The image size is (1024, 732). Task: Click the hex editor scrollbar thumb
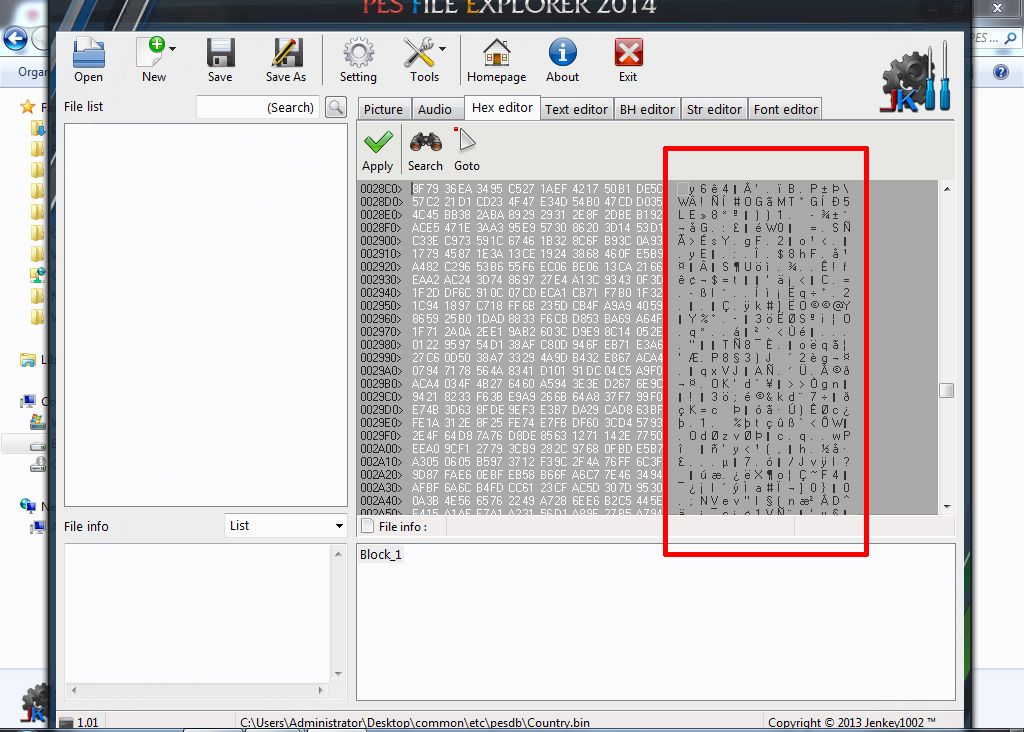(x=946, y=390)
